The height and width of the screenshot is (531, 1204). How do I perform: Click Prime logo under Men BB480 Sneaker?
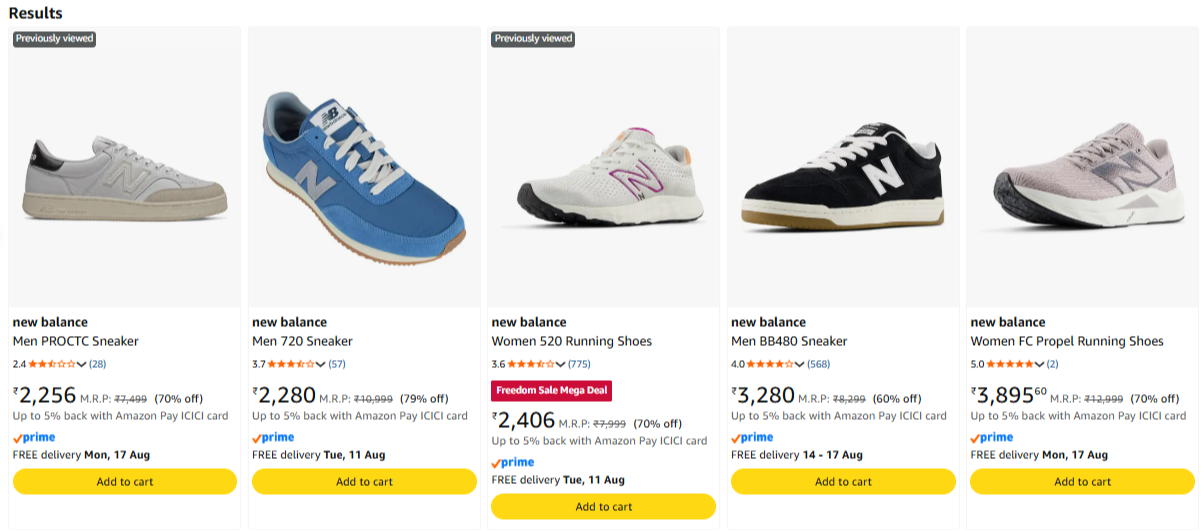tap(752, 437)
